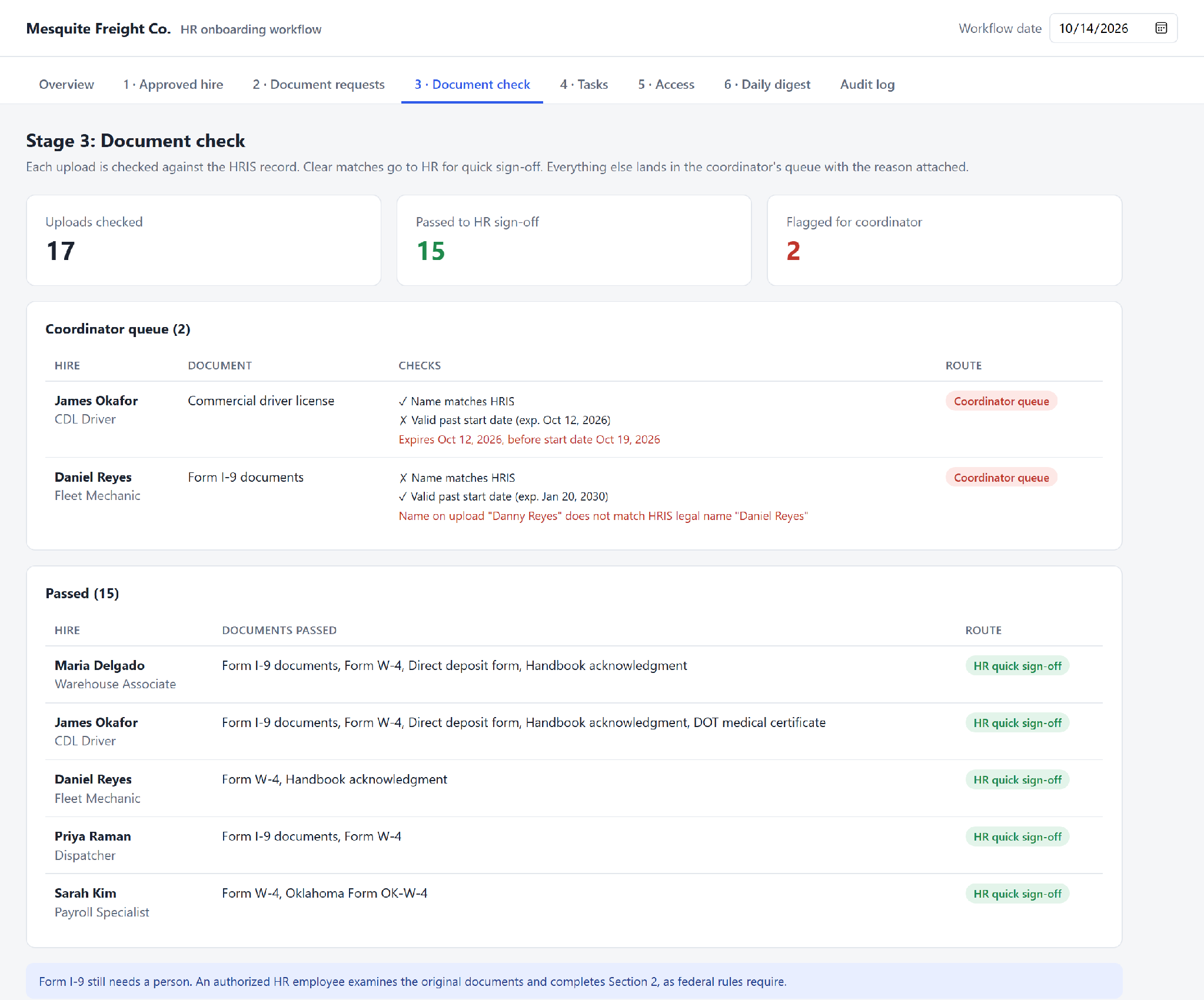Open the Audit log tab

(x=867, y=84)
